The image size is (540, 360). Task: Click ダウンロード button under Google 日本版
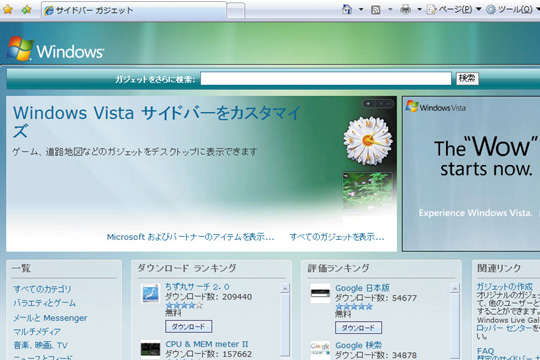358,328
